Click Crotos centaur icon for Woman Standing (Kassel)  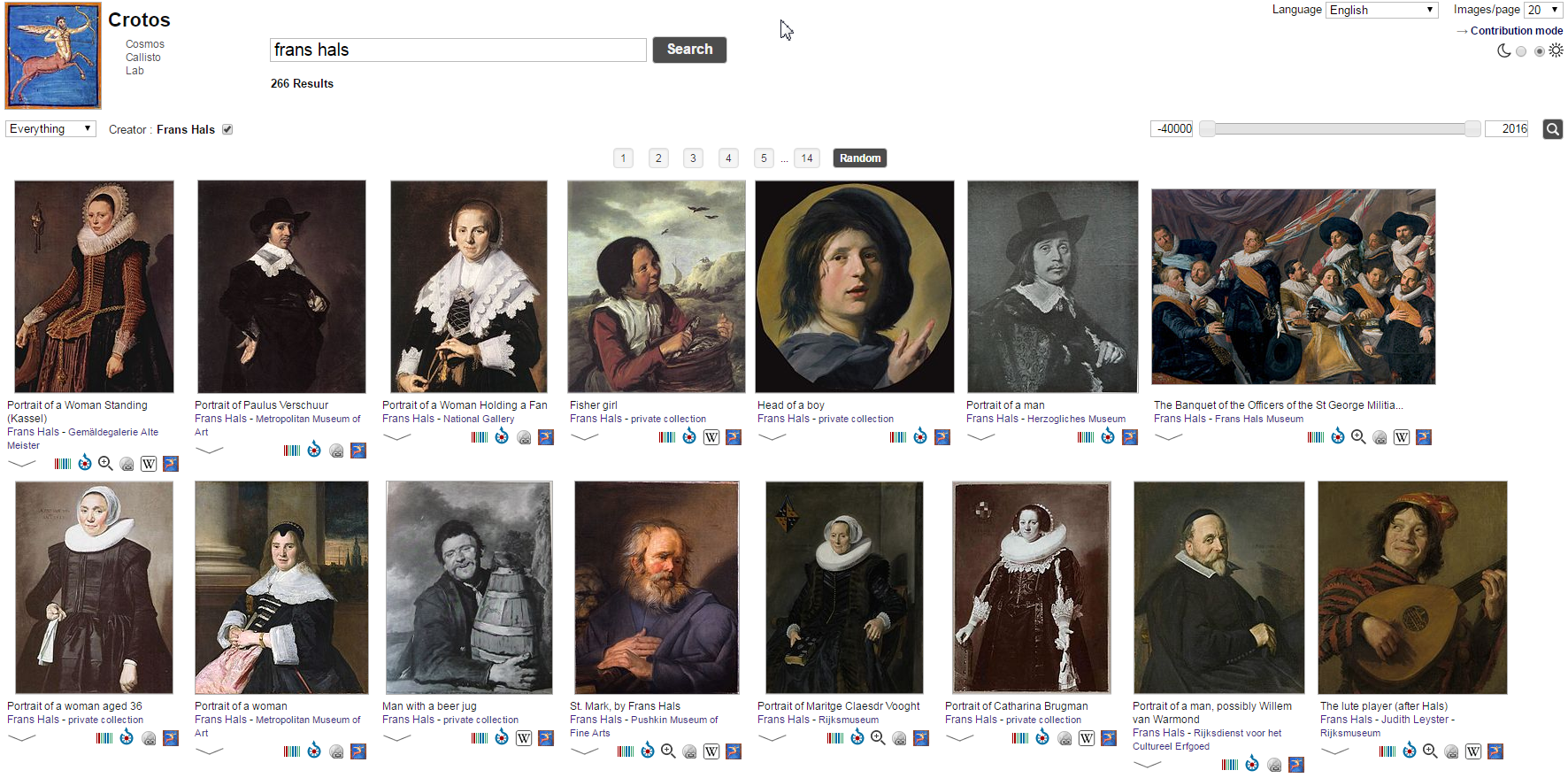tap(171, 464)
